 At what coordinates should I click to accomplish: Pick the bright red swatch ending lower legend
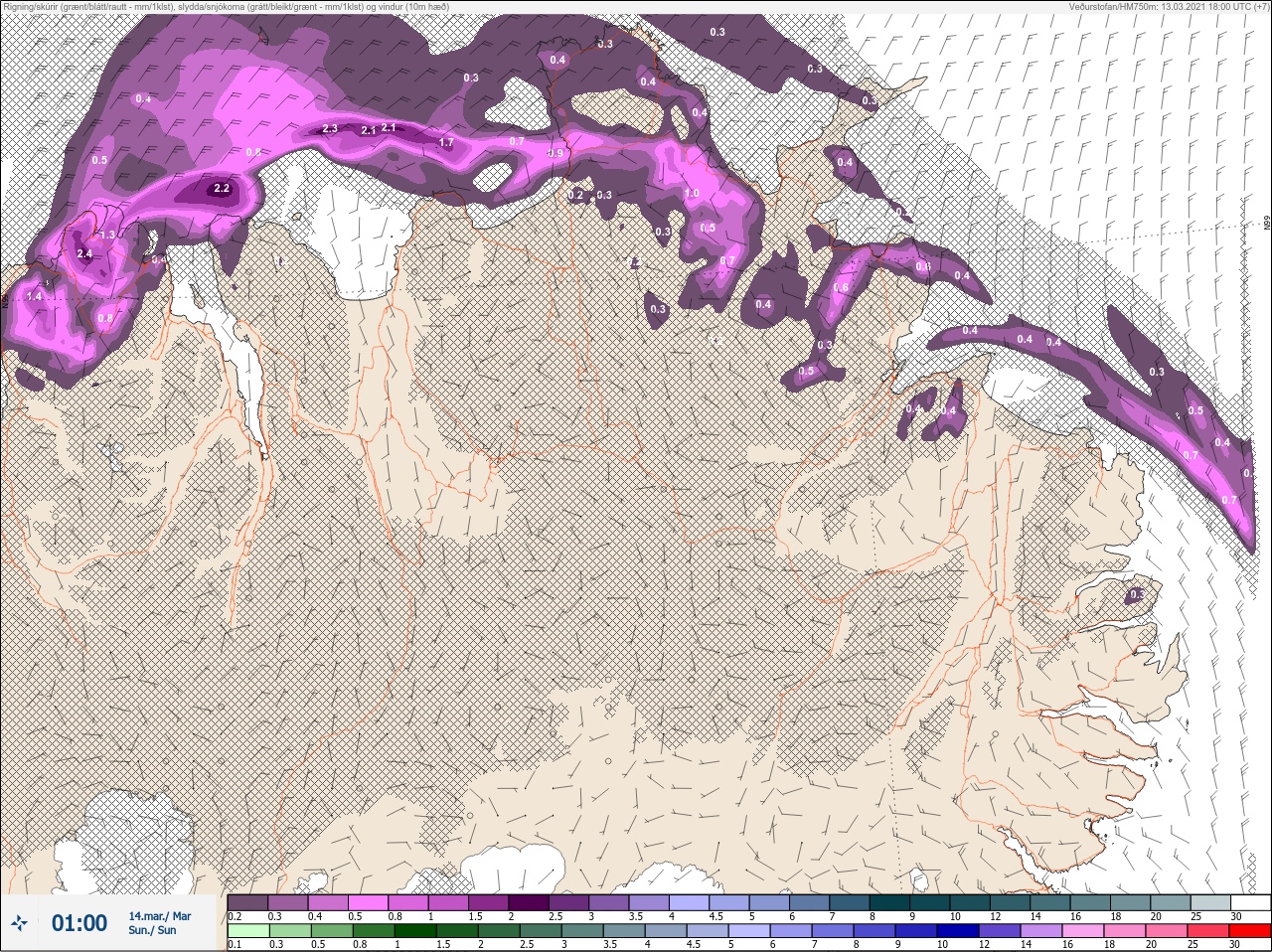(x=1250, y=931)
